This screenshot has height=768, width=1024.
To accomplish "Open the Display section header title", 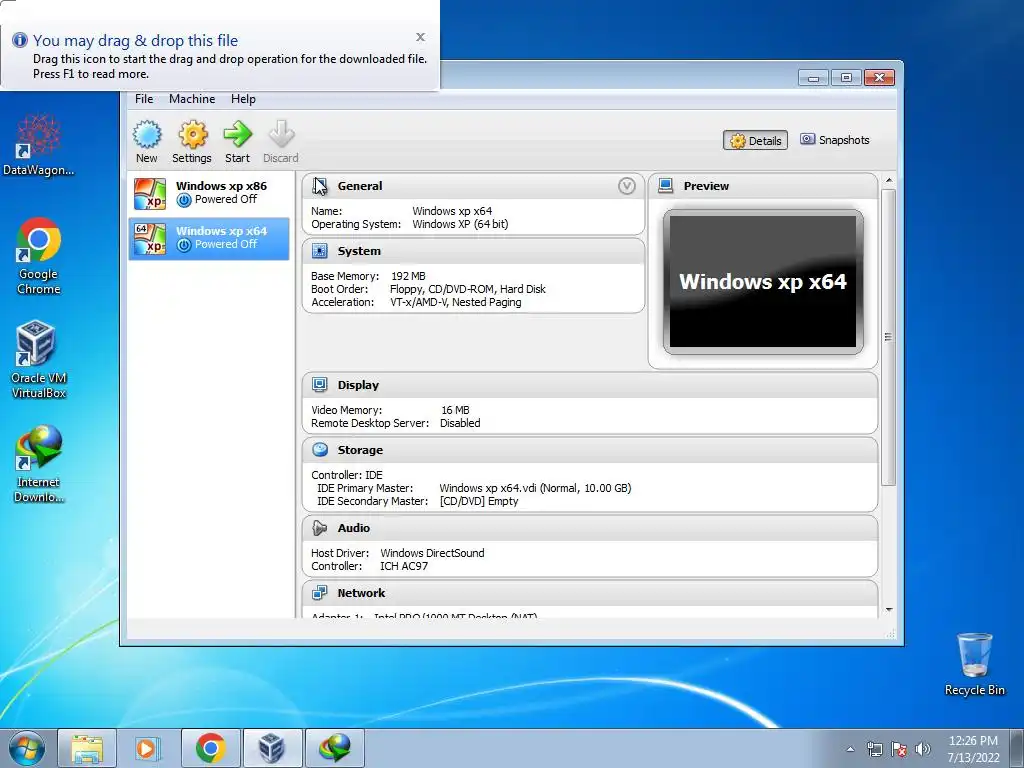I will pyautogui.click(x=358, y=385).
